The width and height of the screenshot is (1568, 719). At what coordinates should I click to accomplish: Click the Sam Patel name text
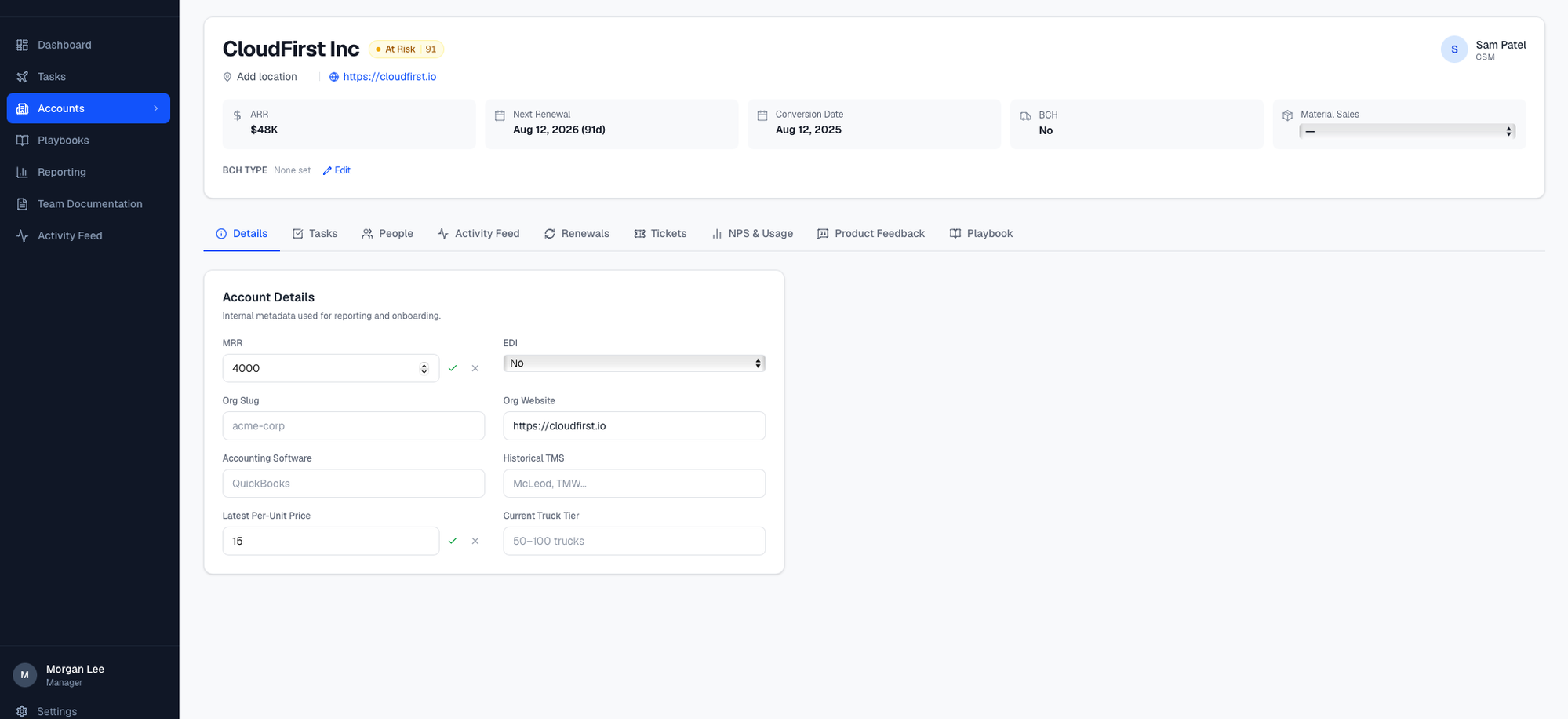[1501, 45]
